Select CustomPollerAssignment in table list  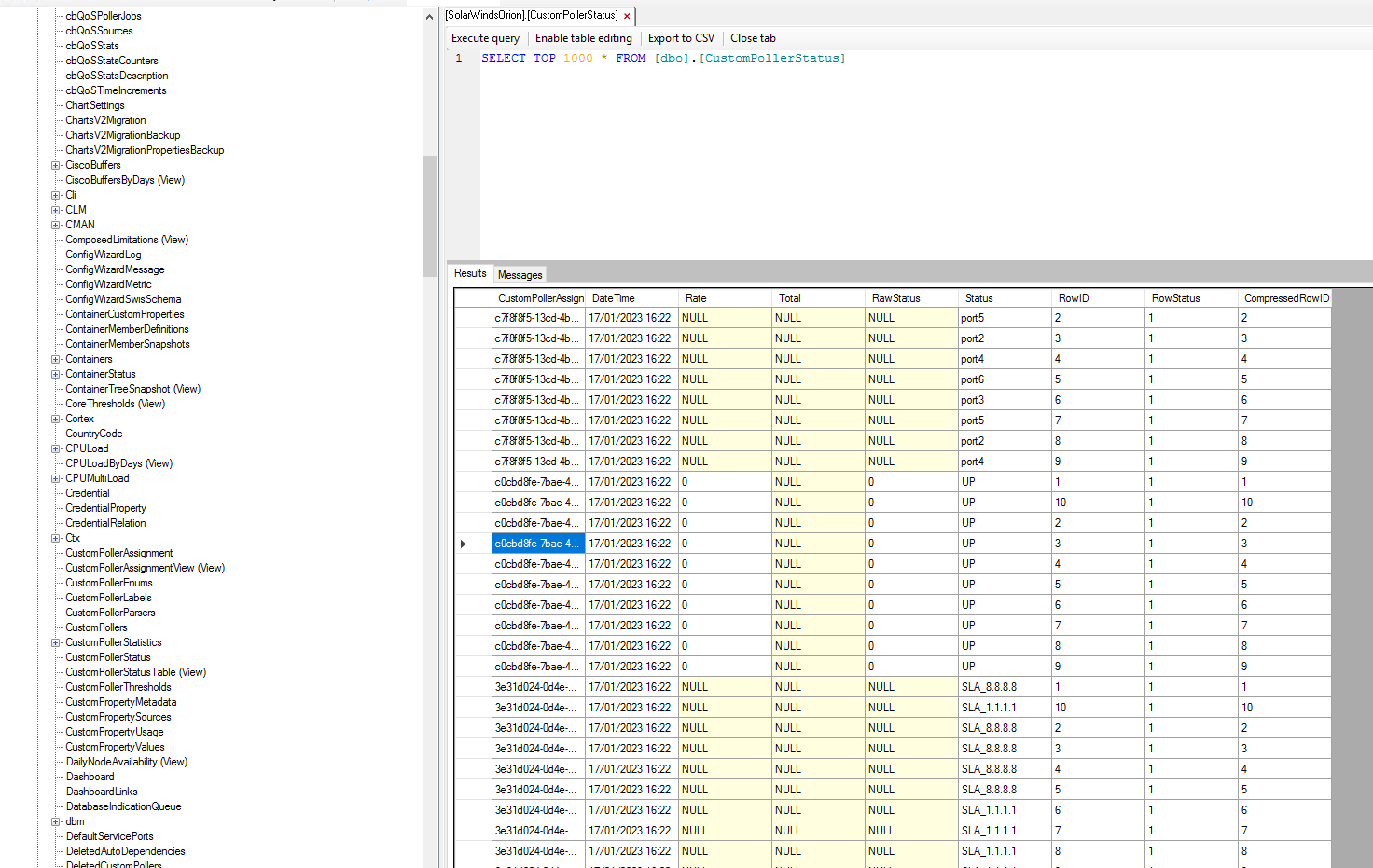pyautogui.click(x=118, y=553)
